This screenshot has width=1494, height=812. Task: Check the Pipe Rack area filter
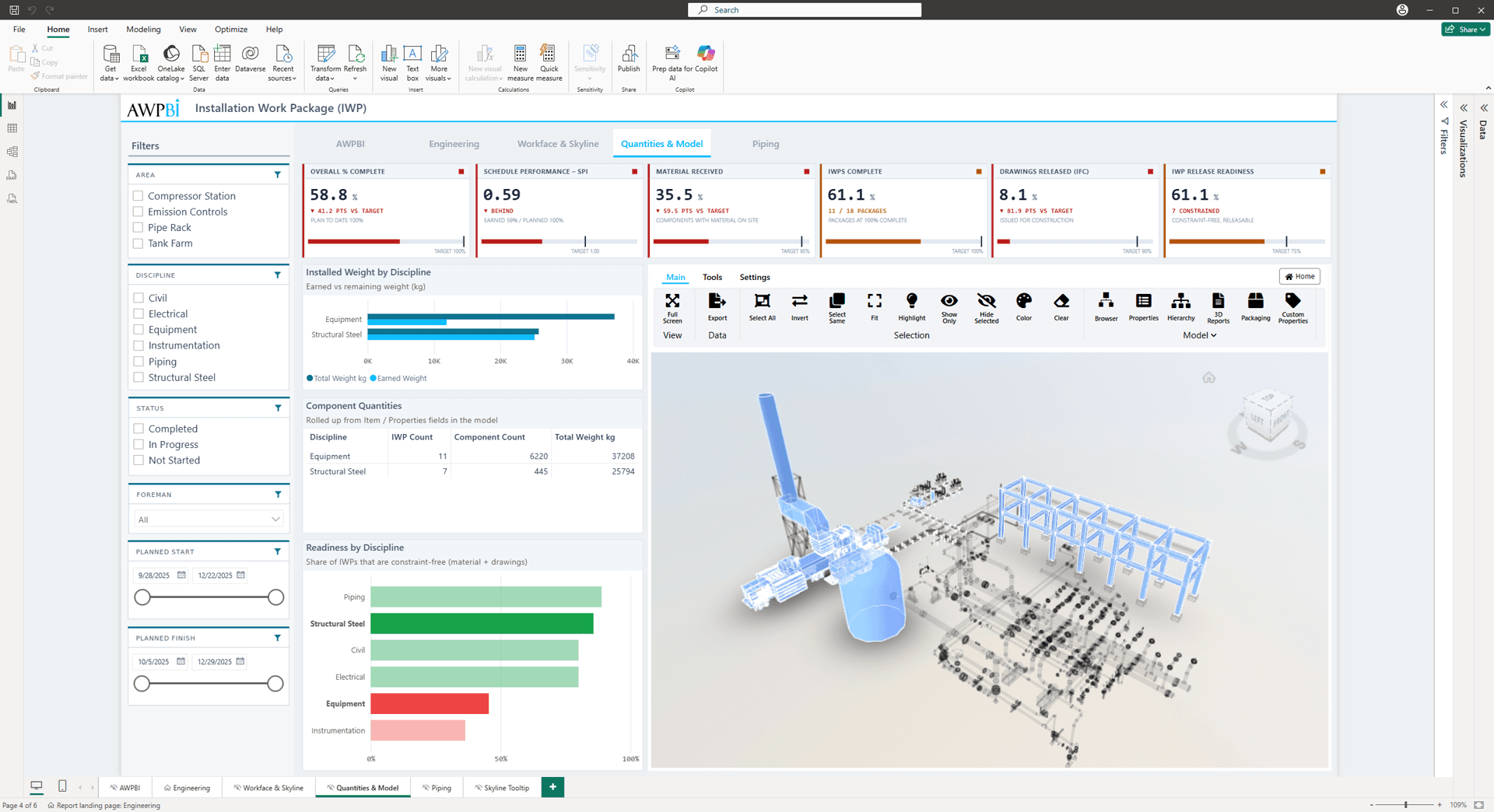pyautogui.click(x=139, y=227)
